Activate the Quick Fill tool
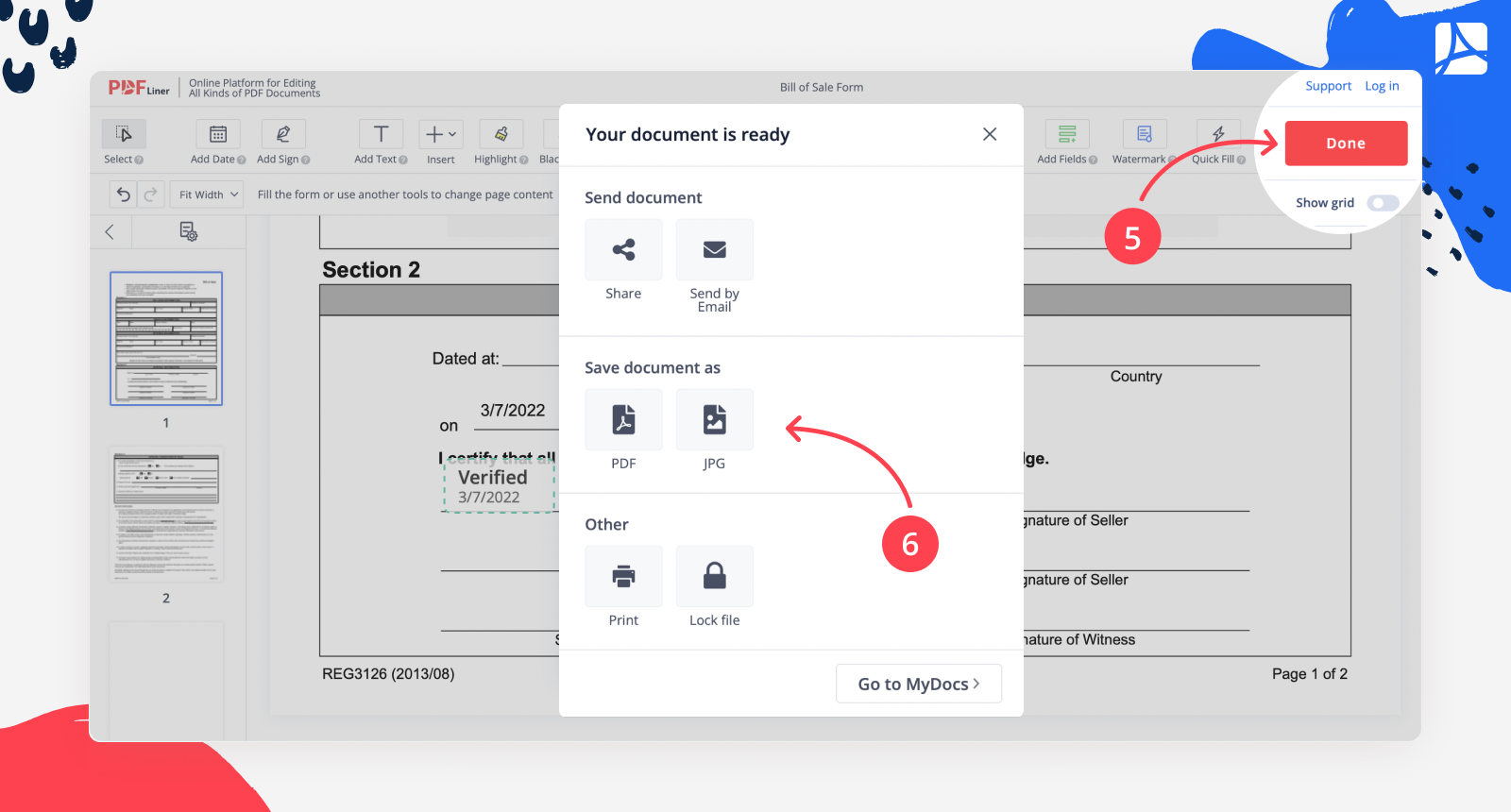 tap(1218, 134)
